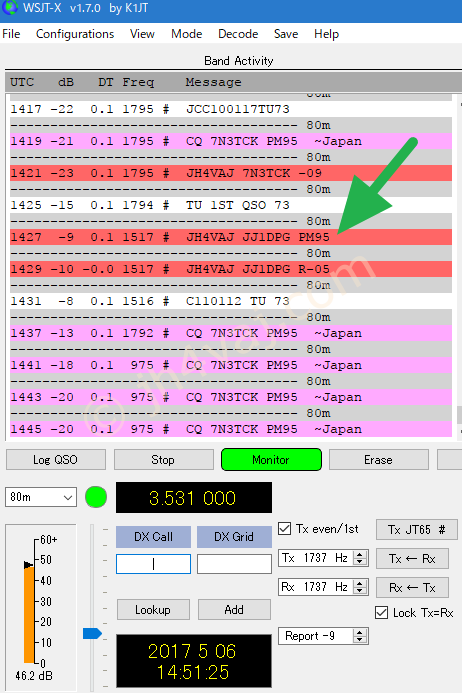Click the 2017 5 06 14:51:25 clock display
The width and height of the screenshot is (462, 693).
(194, 661)
